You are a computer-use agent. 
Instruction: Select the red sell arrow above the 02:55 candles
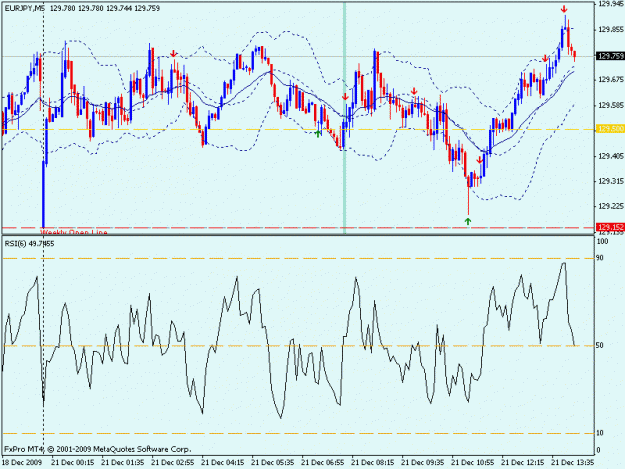(x=173, y=53)
